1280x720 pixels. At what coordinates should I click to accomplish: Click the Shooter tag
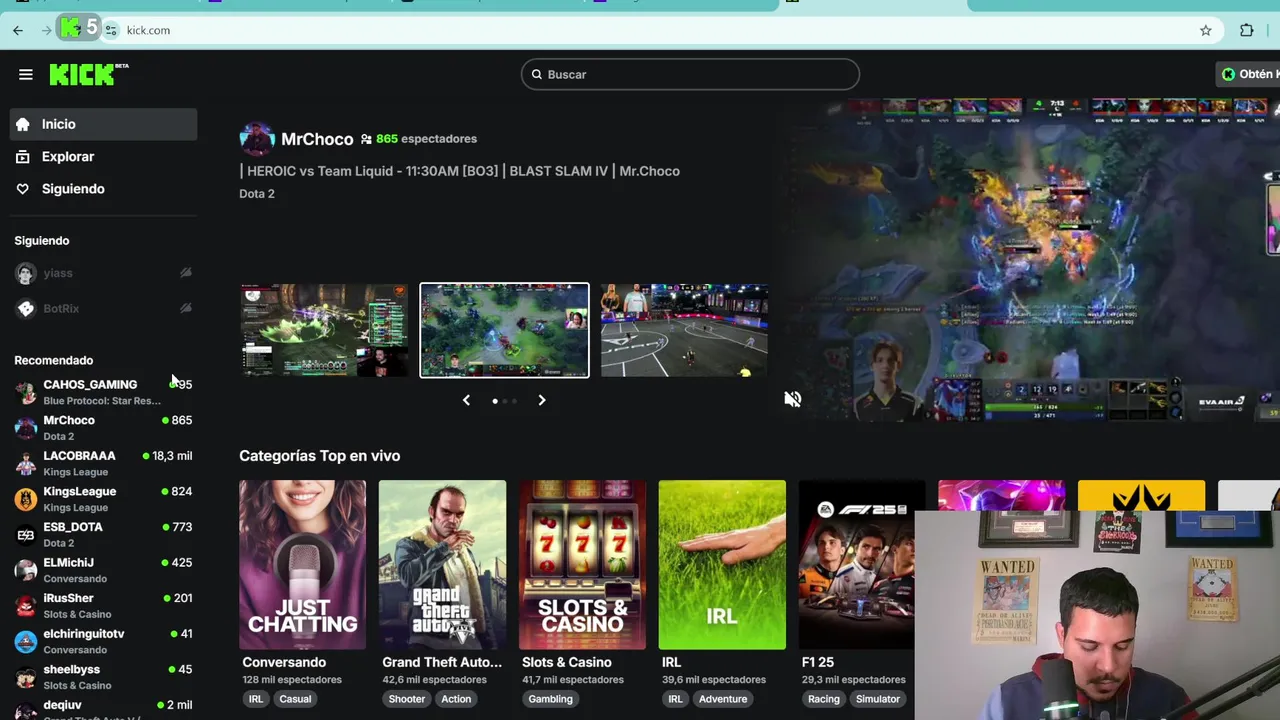pyautogui.click(x=407, y=699)
